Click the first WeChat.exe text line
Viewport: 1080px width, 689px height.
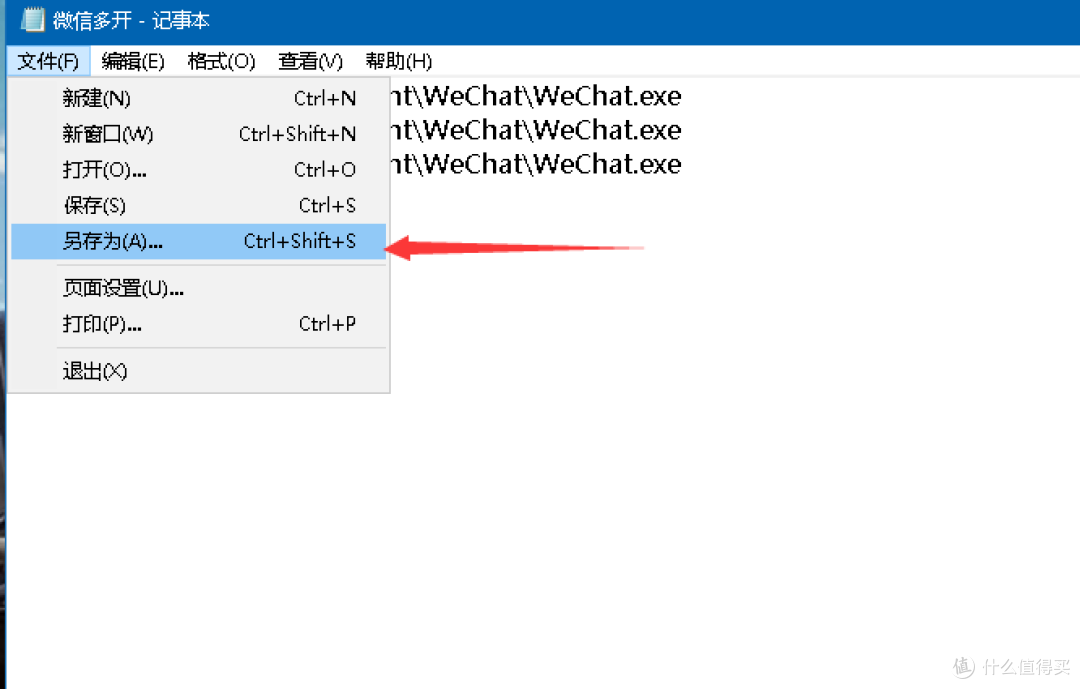tap(536, 96)
